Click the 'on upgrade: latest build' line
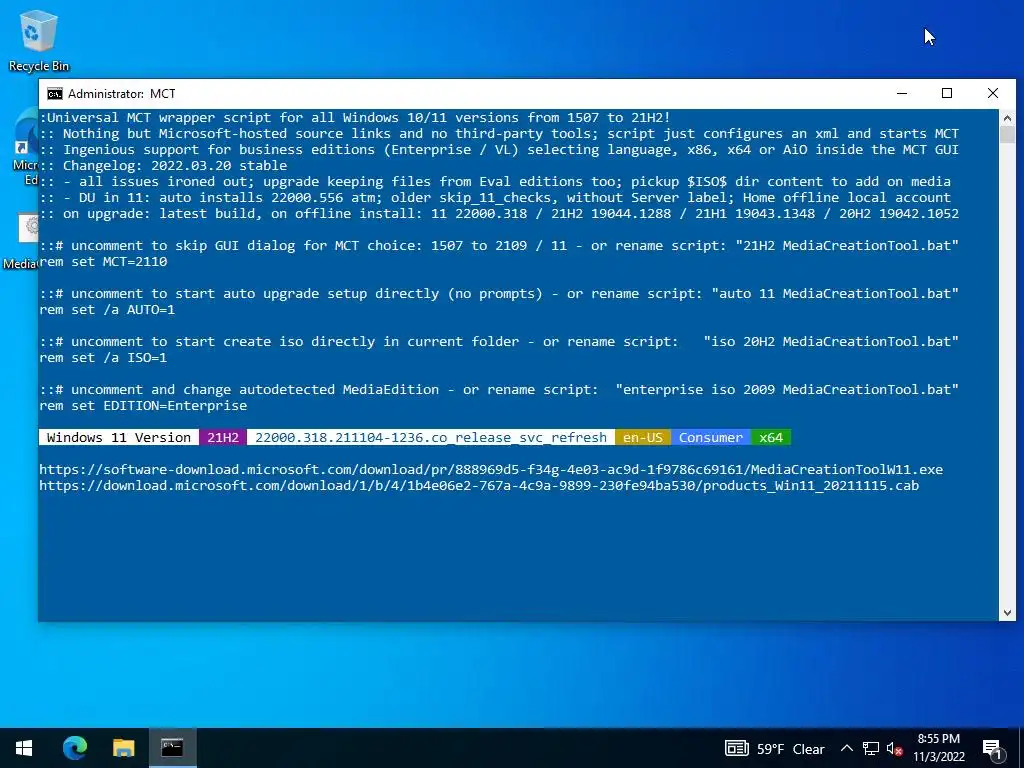The height and width of the screenshot is (768, 1024). pos(499,214)
